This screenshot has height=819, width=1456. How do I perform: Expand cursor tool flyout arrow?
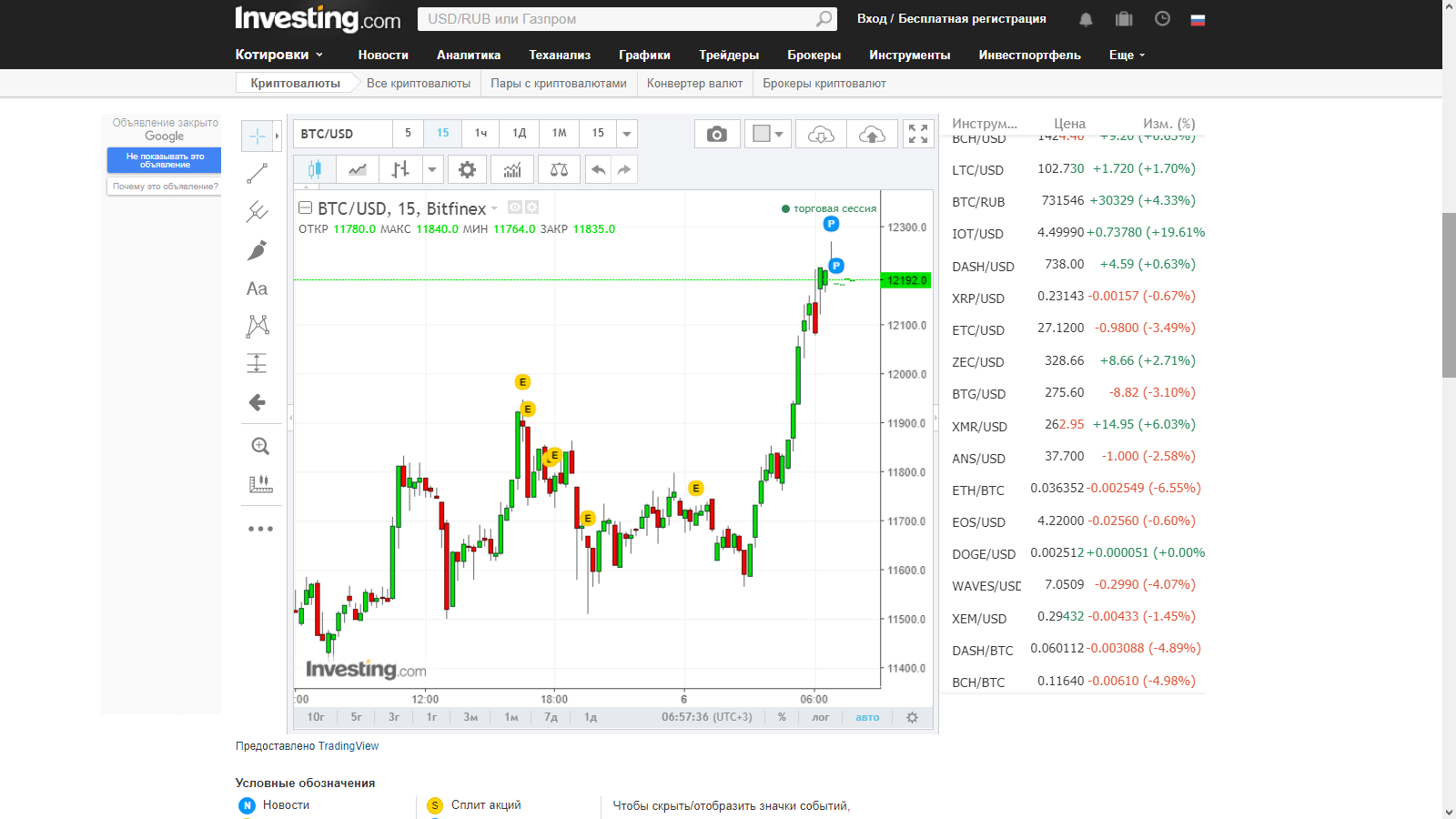click(x=277, y=136)
